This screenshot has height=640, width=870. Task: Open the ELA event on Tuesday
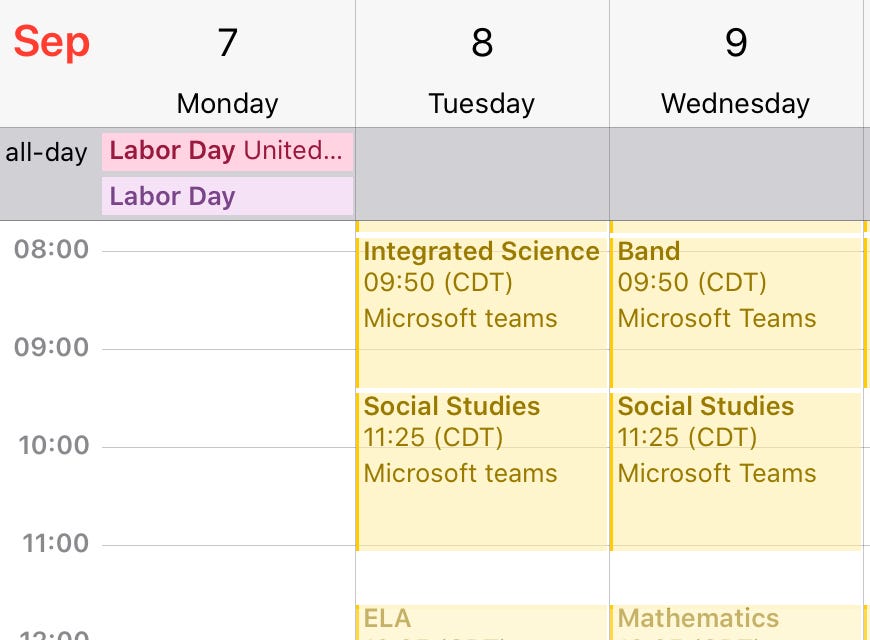point(482,621)
